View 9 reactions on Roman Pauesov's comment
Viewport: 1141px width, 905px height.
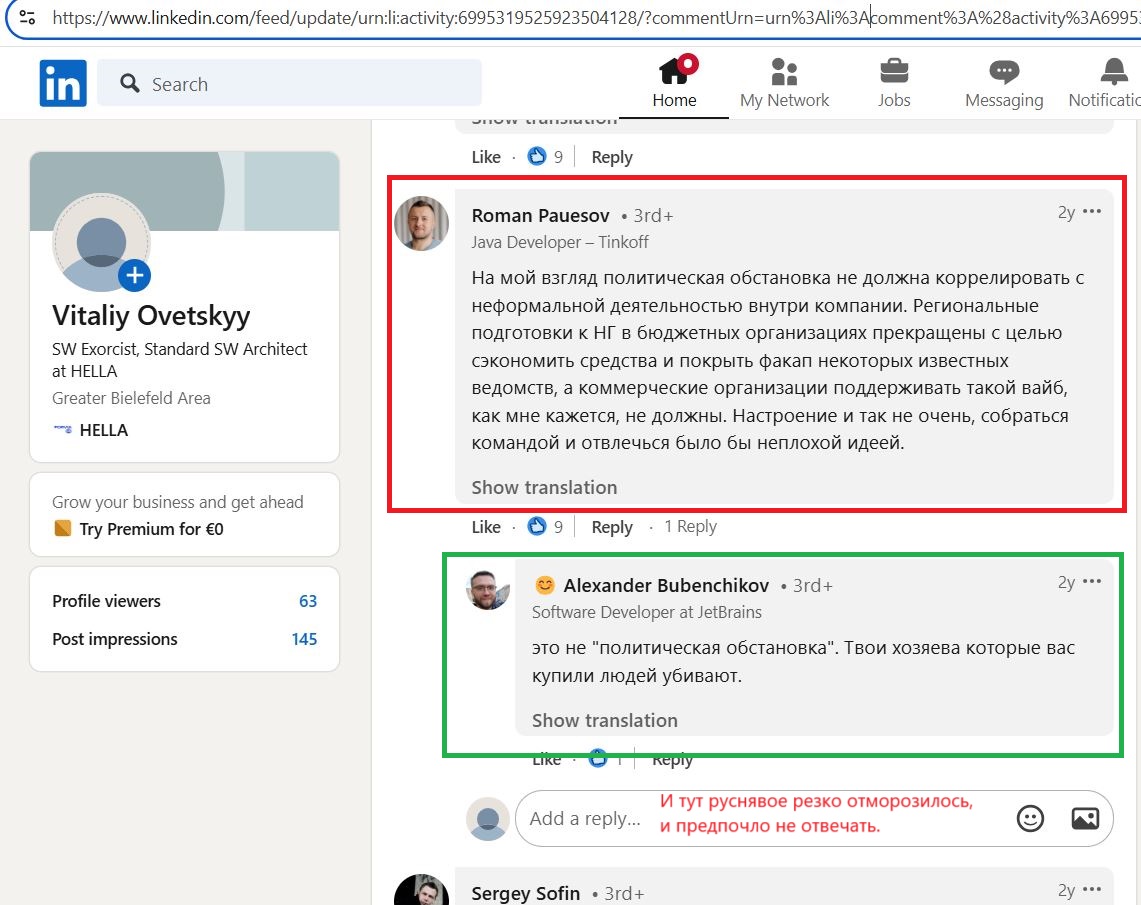point(545,526)
